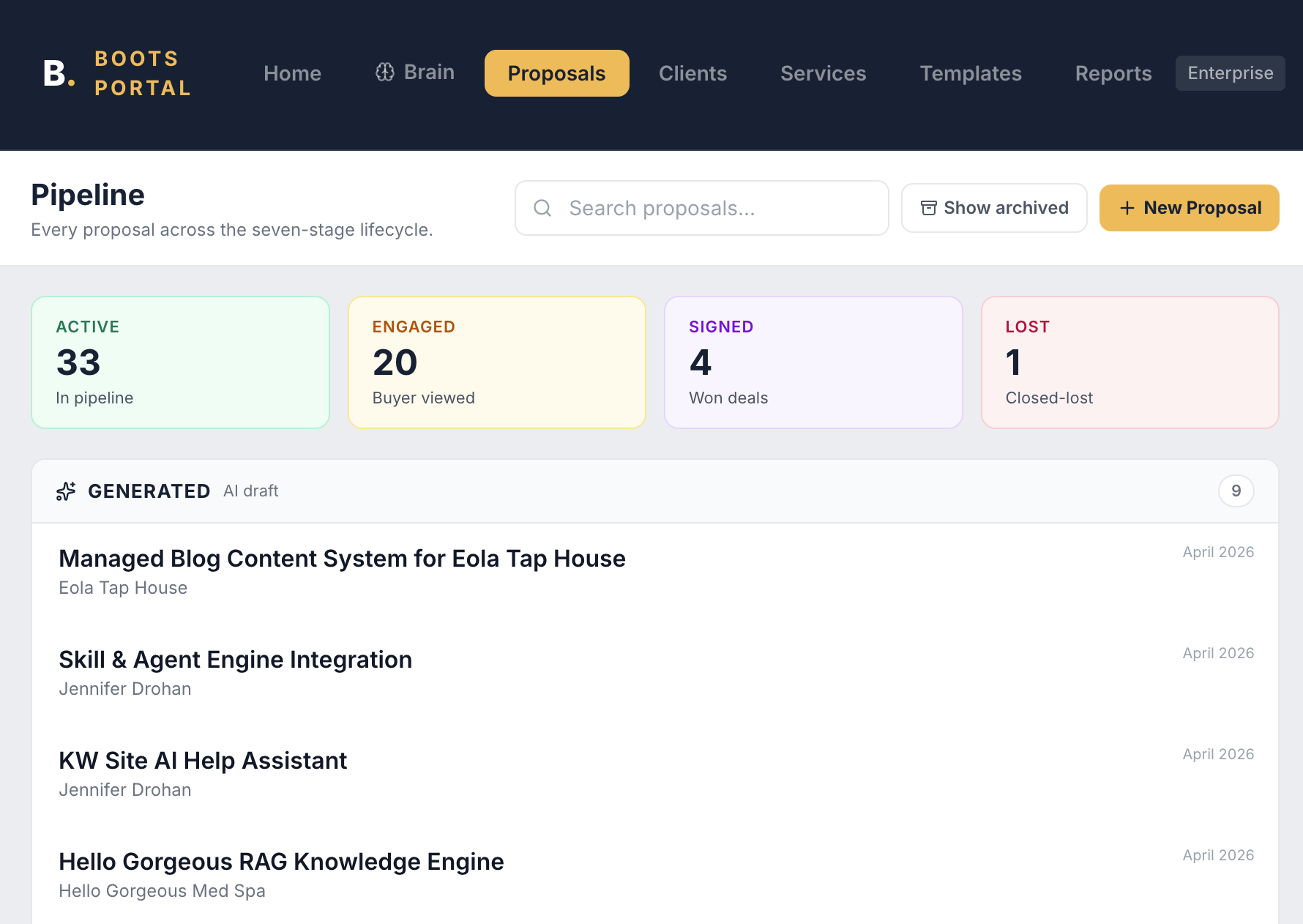Click client name Hello Gorgeous Med Spa

click(x=162, y=891)
